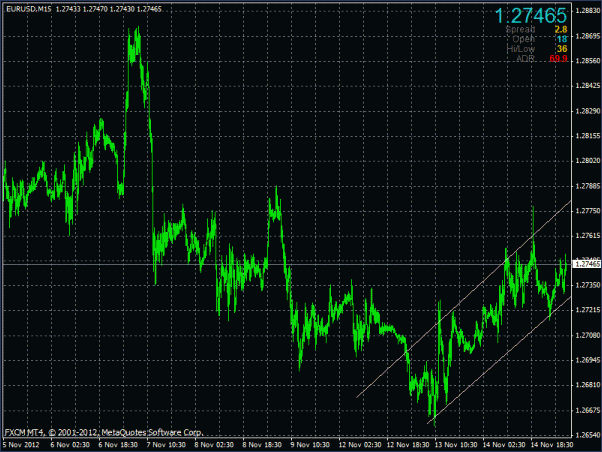Click the Spread label
Viewport: 602px width, 452px height.
[x=520, y=30]
